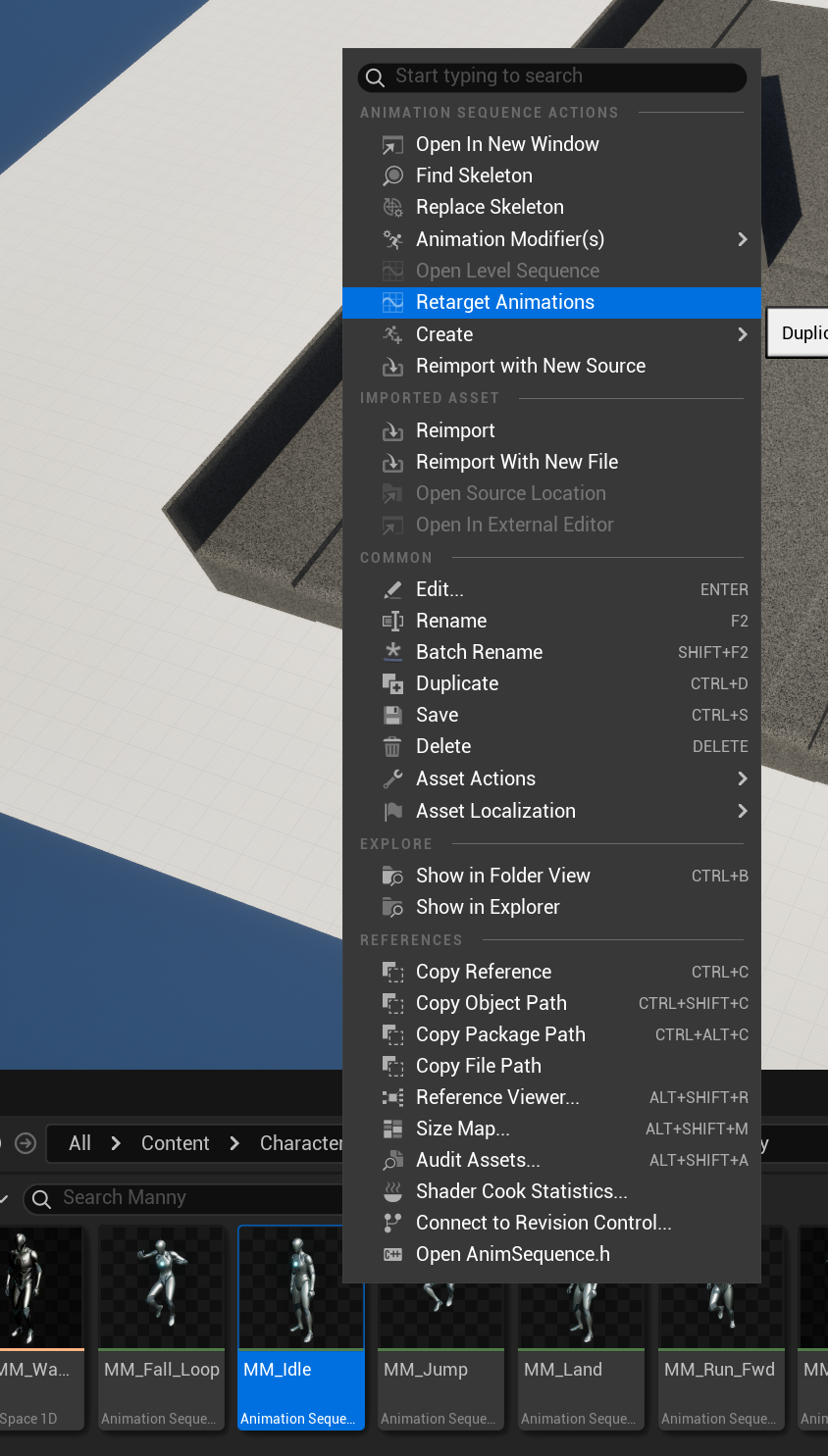Choose Copy Package Path
This screenshot has width=828, height=1456.
click(551, 1034)
